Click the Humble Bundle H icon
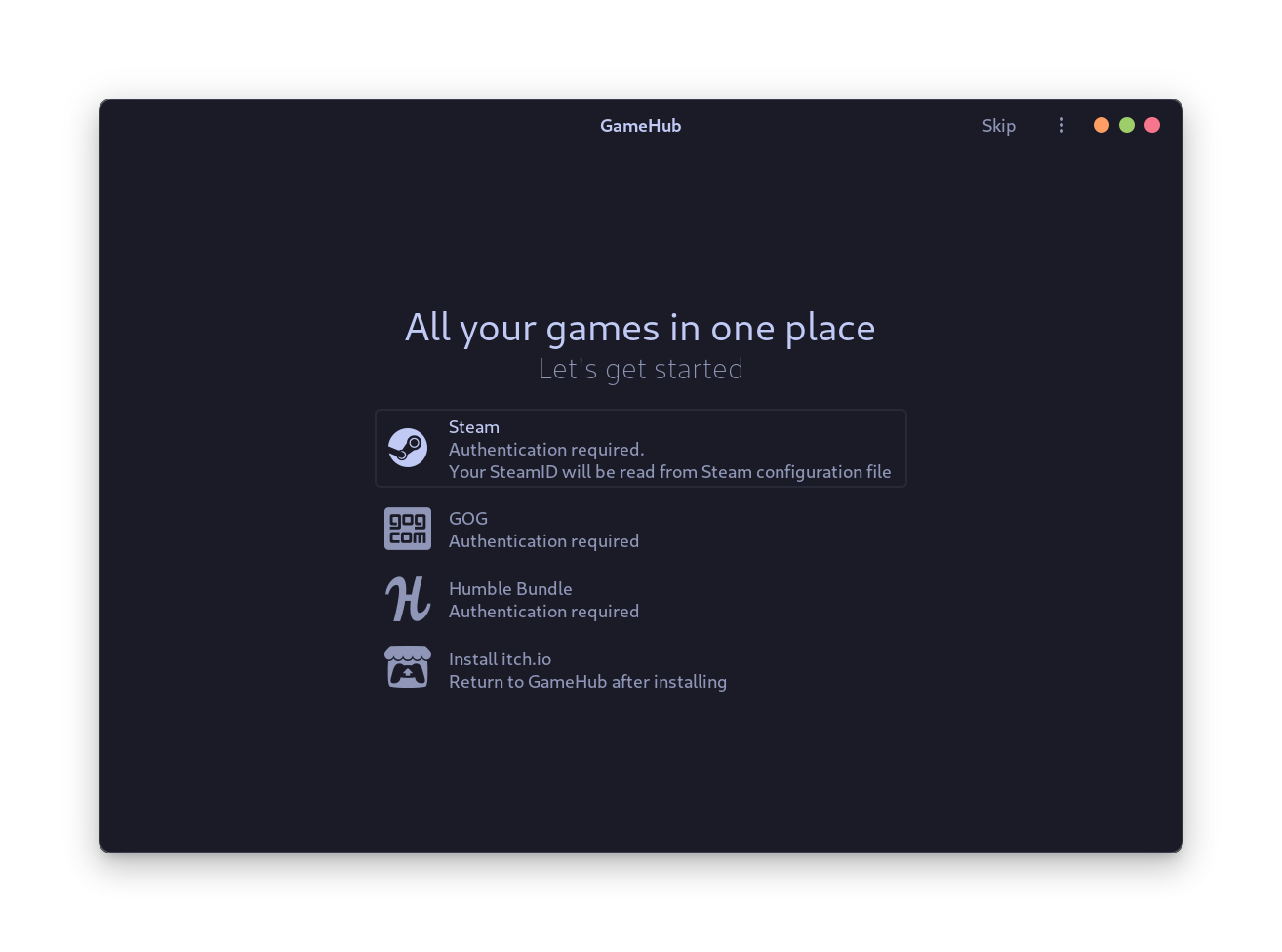This screenshot has width=1282, height=952. coord(408,598)
